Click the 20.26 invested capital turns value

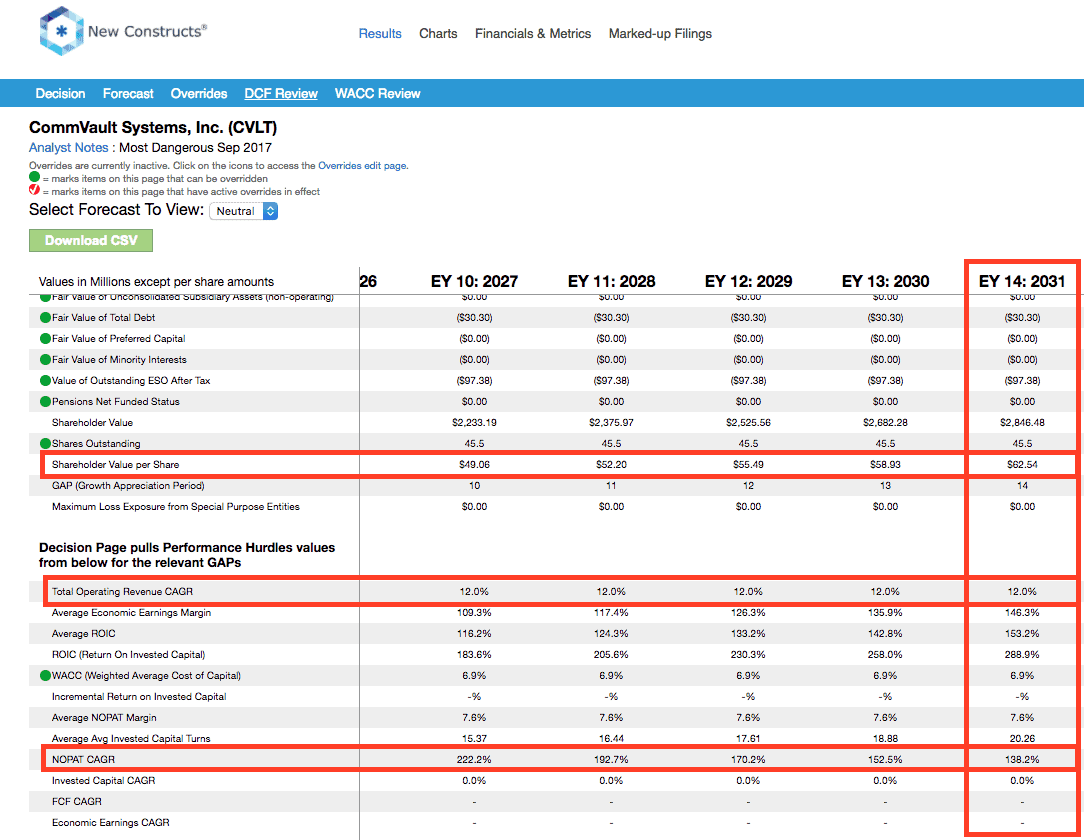[x=1022, y=738]
